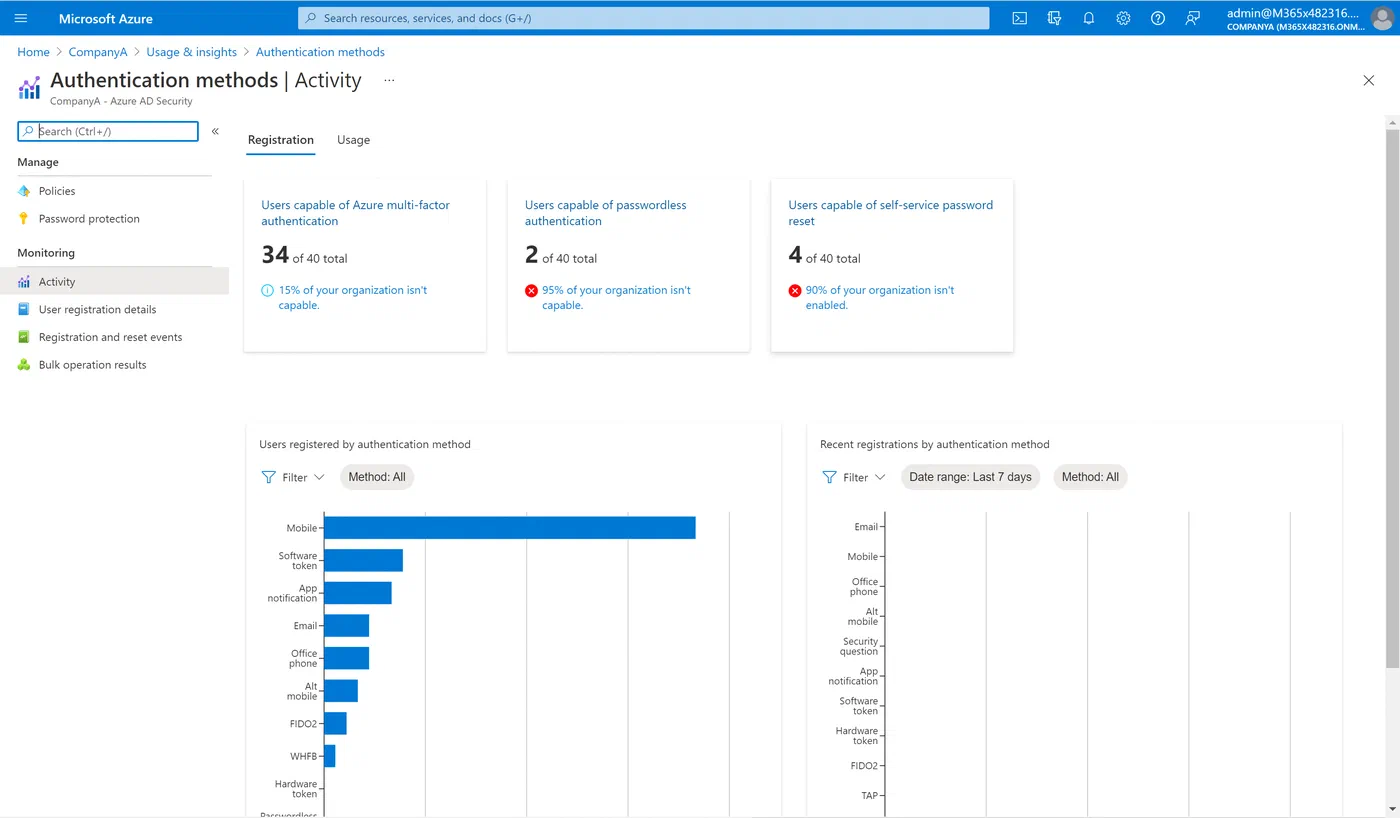The image size is (1400, 818).
Task: Open the Feedback icon in top bar
Action: (1192, 18)
